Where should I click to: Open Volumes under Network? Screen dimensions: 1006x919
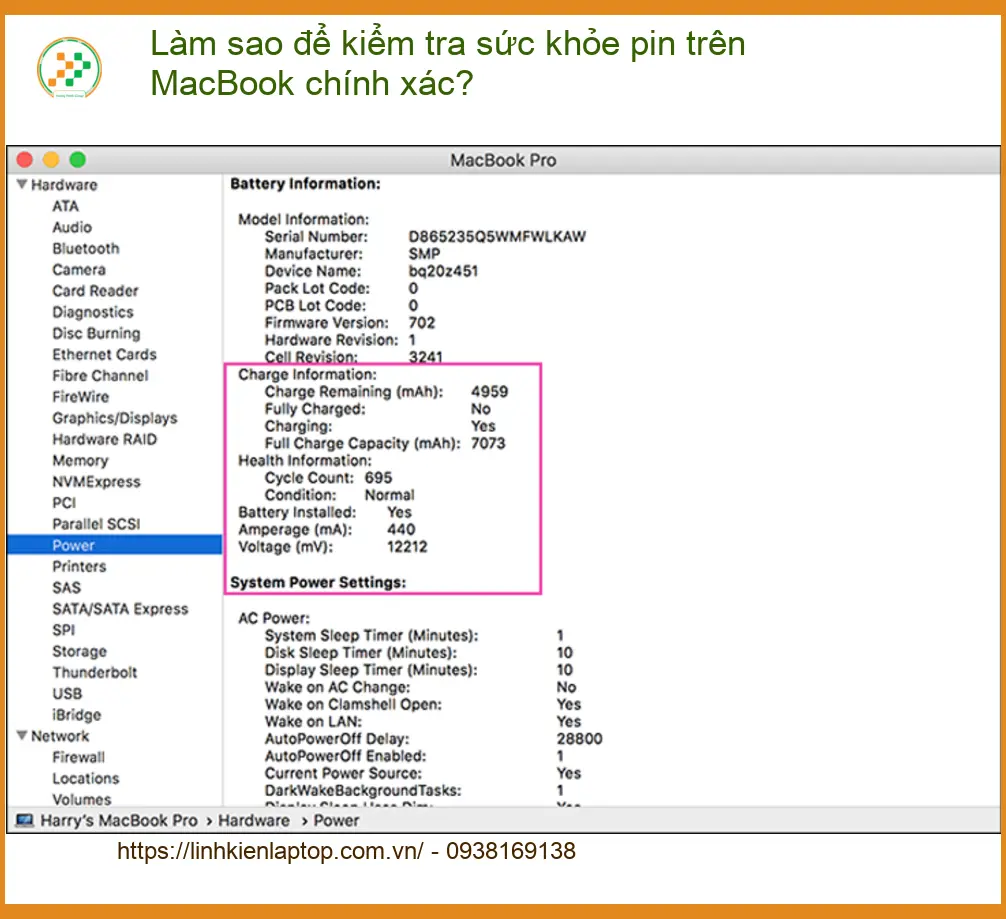[x=81, y=799]
